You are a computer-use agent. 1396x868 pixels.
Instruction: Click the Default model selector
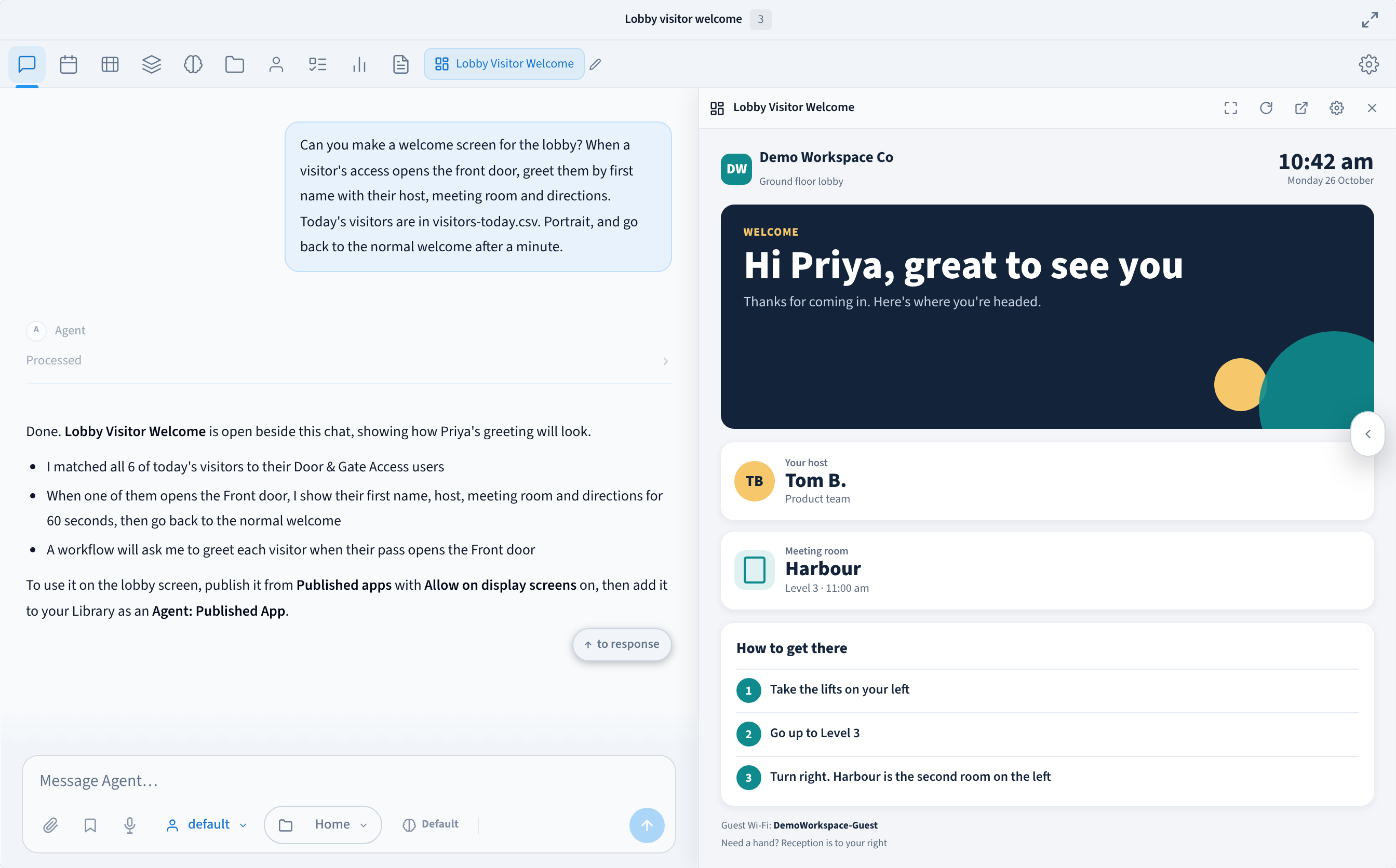[x=431, y=824]
